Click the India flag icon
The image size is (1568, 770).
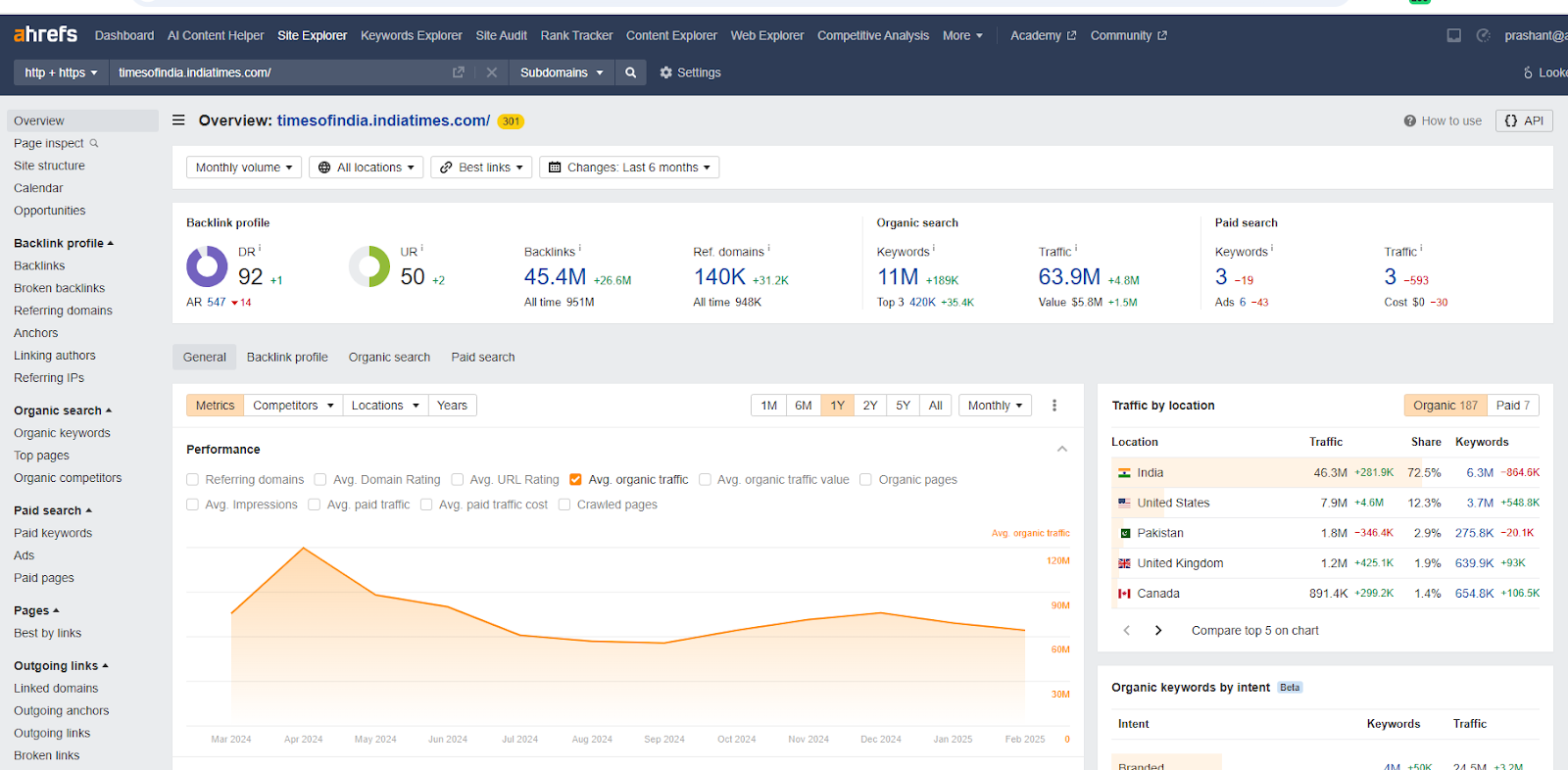point(1124,473)
